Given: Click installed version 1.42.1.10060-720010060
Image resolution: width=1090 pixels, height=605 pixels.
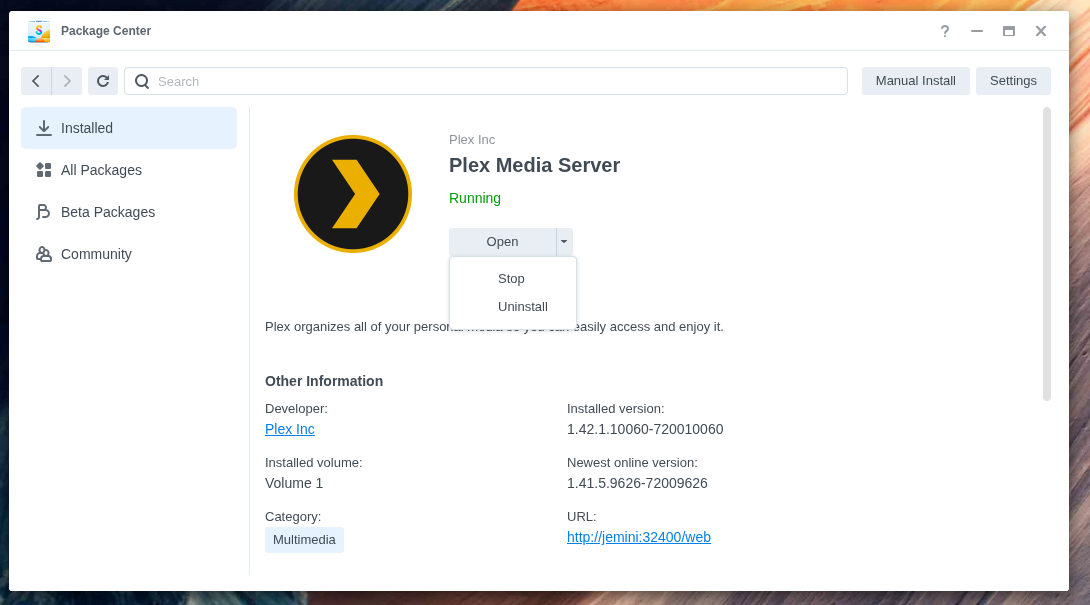Looking at the screenshot, I should [x=645, y=429].
